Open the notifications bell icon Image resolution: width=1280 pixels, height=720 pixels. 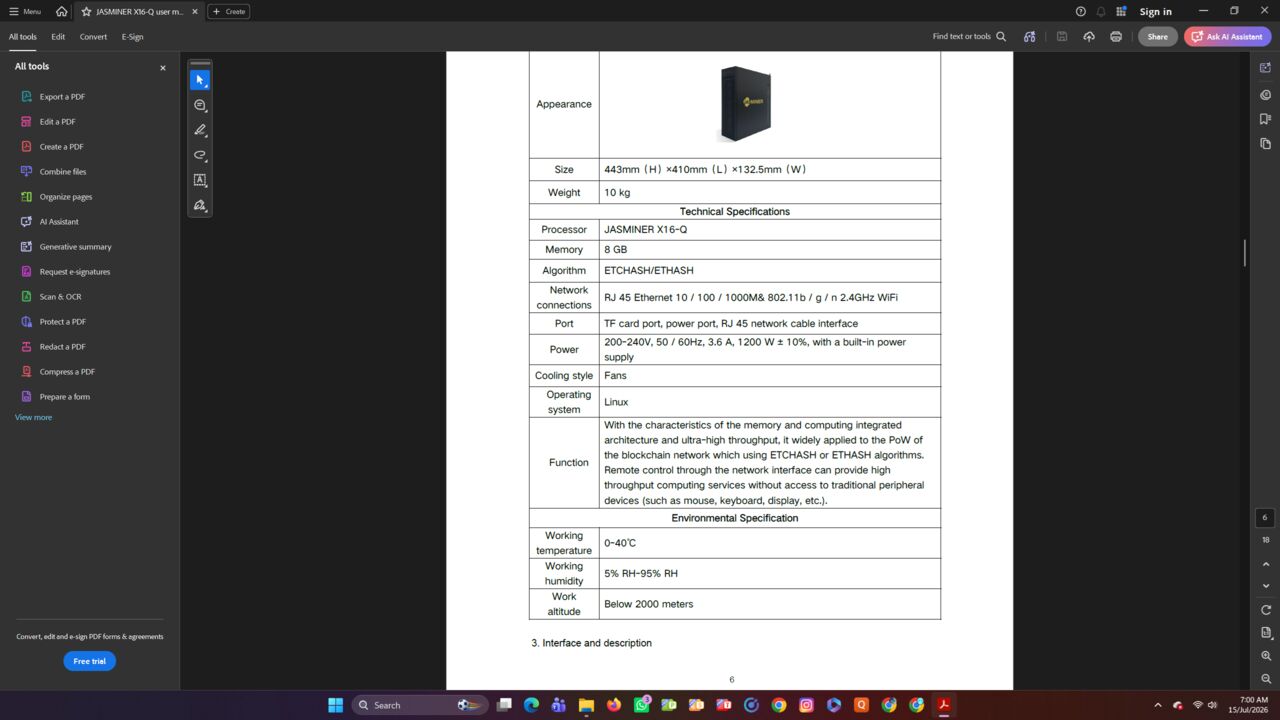(x=1101, y=12)
